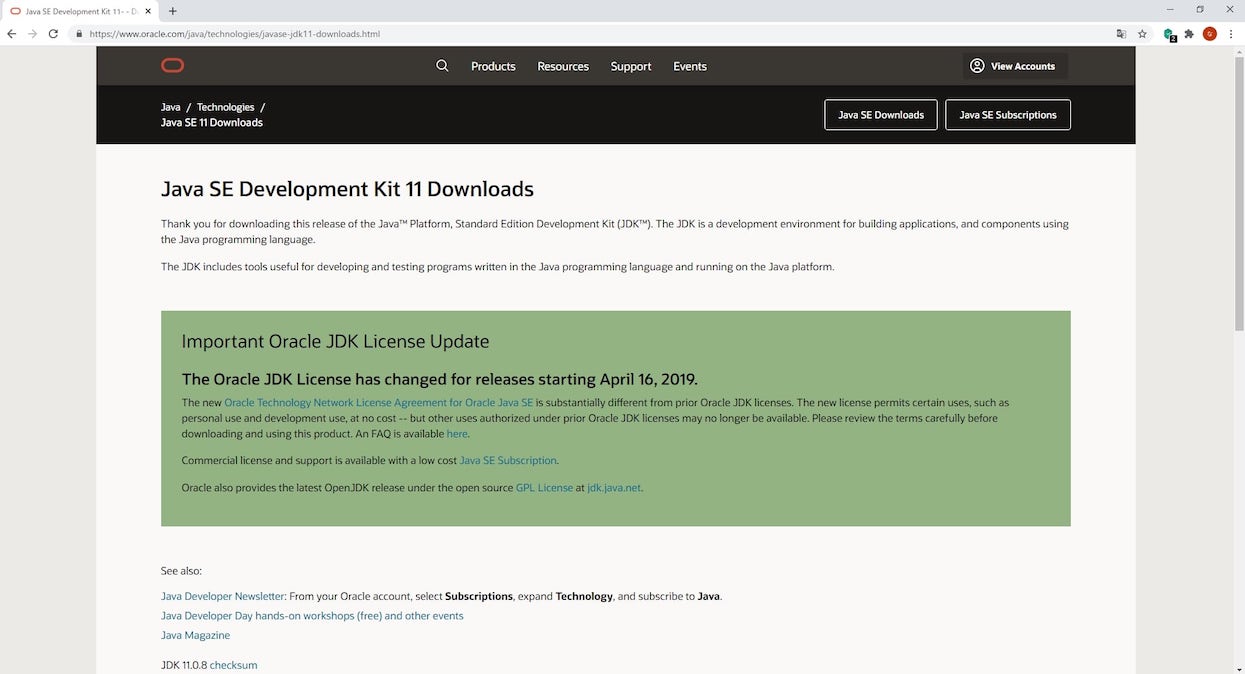
Task: Click the Java SE Downloads button
Action: coord(881,115)
